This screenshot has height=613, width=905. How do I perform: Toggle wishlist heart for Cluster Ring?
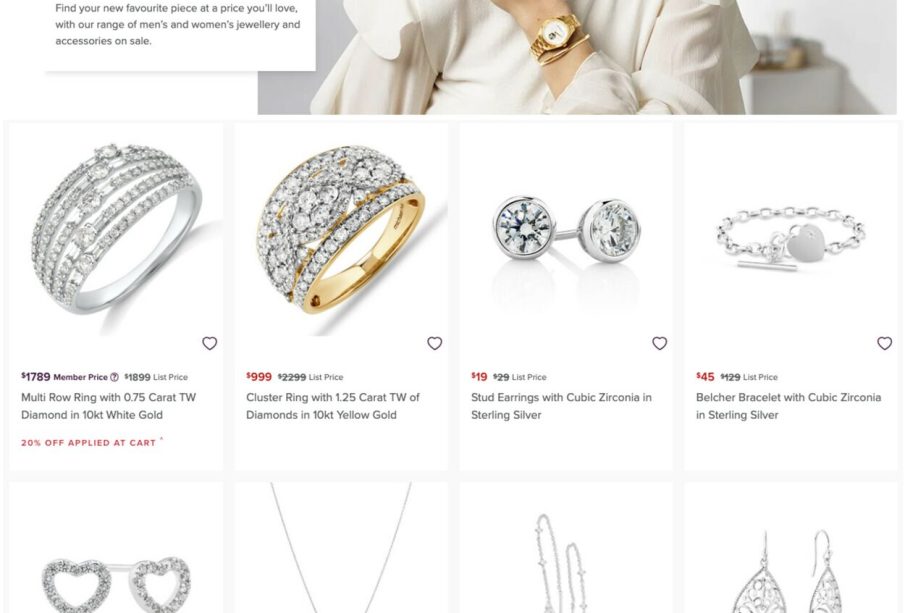435,343
